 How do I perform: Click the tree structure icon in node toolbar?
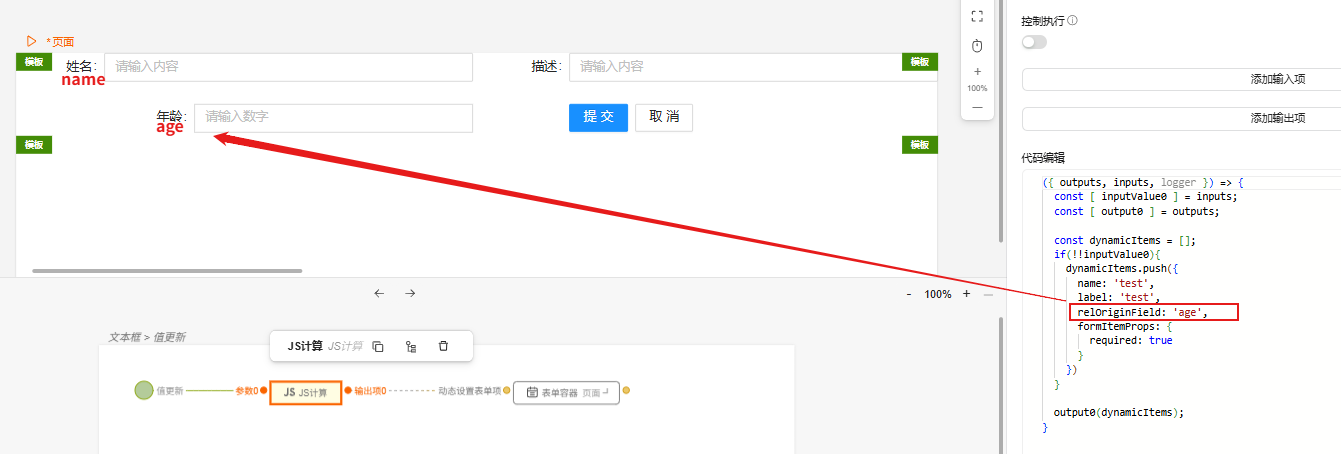coord(411,346)
